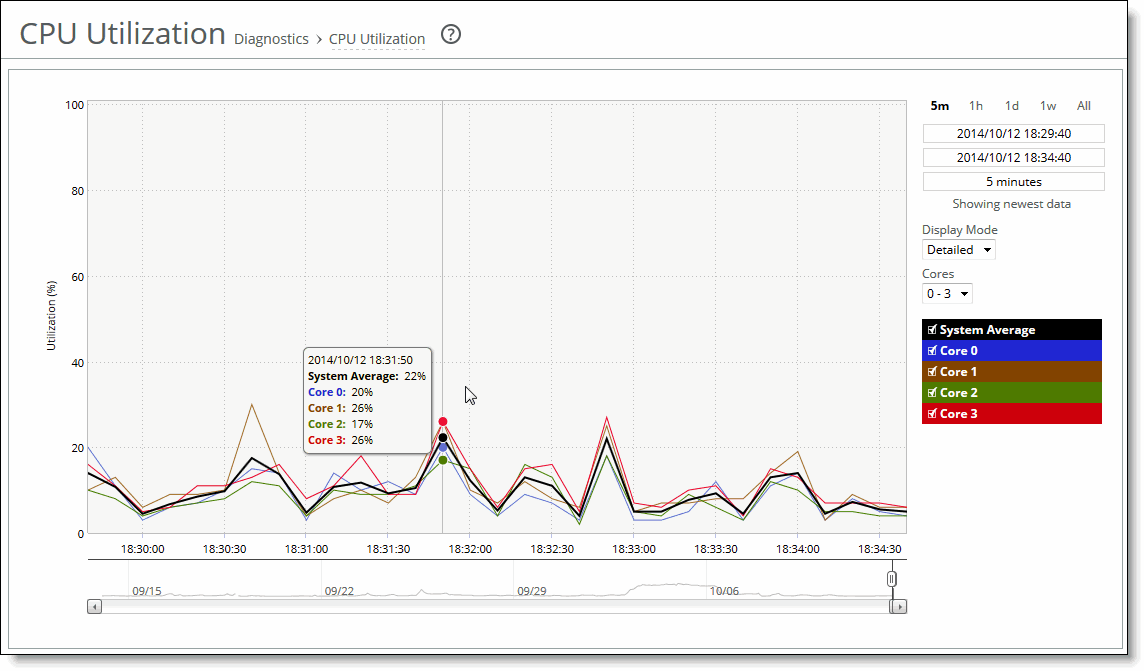
Task: Select the 1d time range tab
Action: [1011, 105]
